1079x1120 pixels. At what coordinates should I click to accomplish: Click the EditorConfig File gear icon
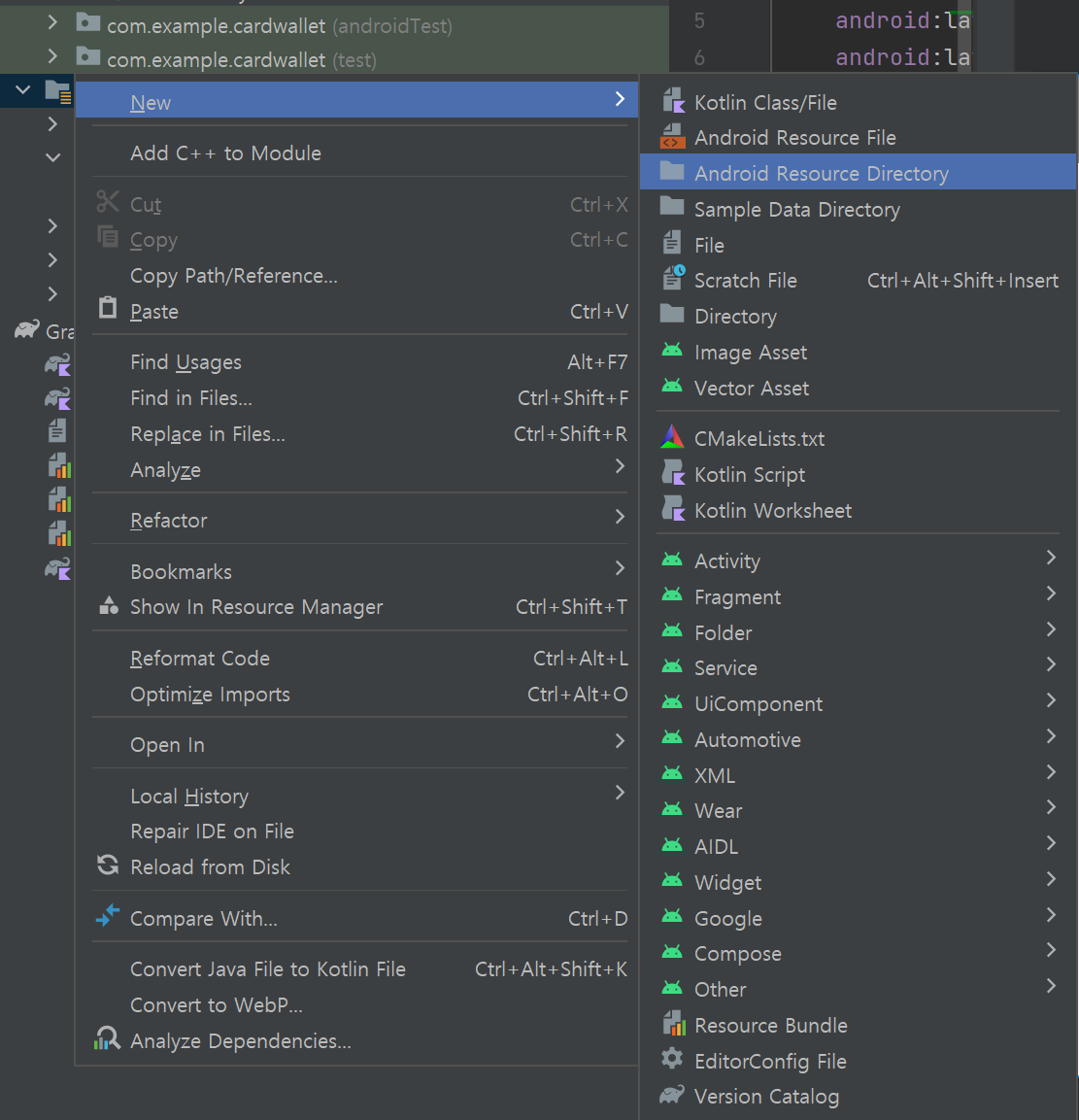point(672,1059)
